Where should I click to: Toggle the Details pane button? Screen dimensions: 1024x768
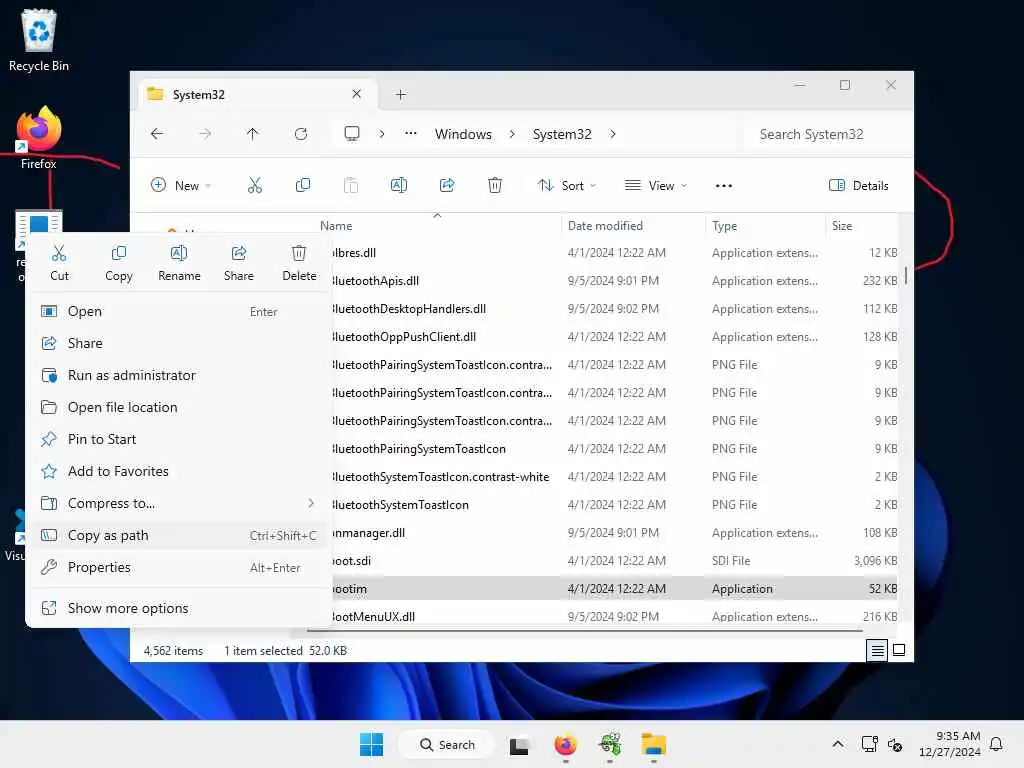point(858,185)
